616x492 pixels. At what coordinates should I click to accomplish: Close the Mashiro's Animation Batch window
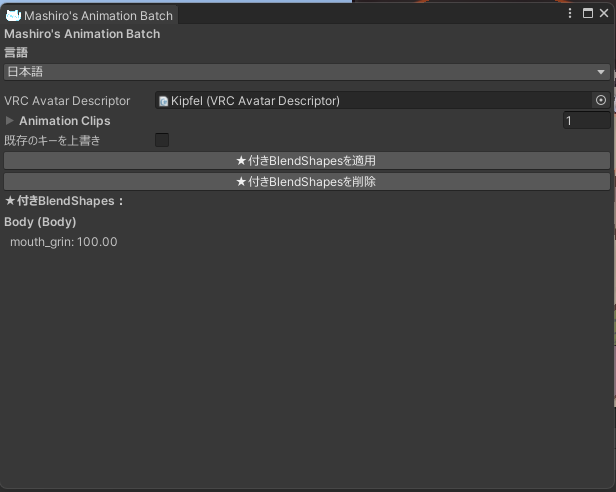(x=603, y=14)
